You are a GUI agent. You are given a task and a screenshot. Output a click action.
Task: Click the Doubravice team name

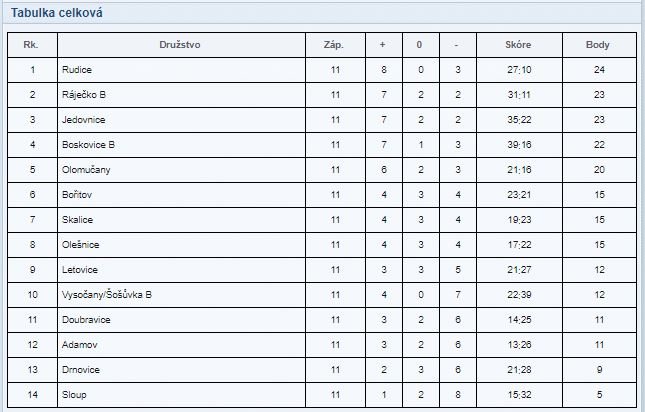tap(86, 320)
